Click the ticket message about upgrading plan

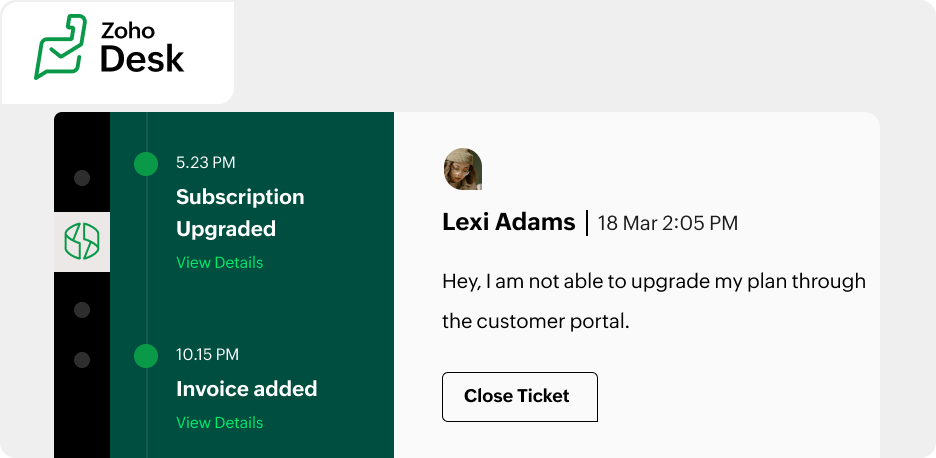click(x=653, y=301)
